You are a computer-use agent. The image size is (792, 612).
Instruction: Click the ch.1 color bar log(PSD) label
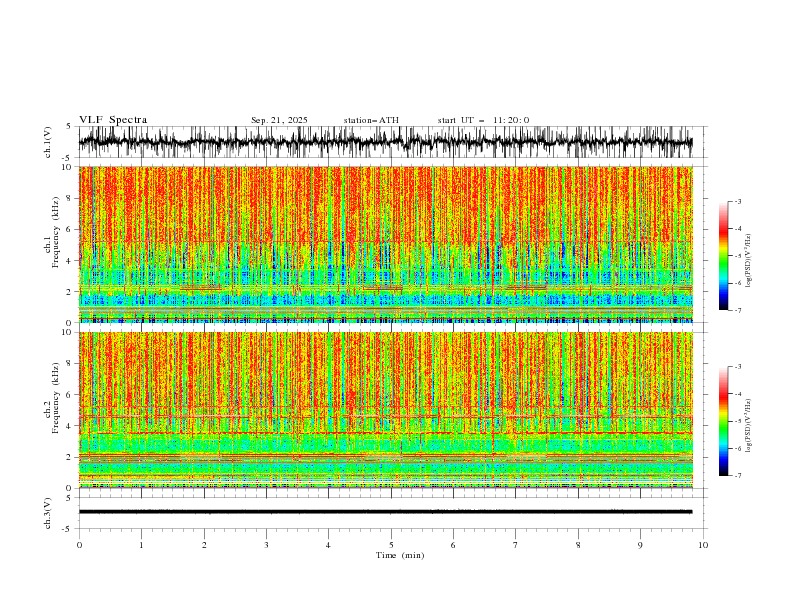749,260
